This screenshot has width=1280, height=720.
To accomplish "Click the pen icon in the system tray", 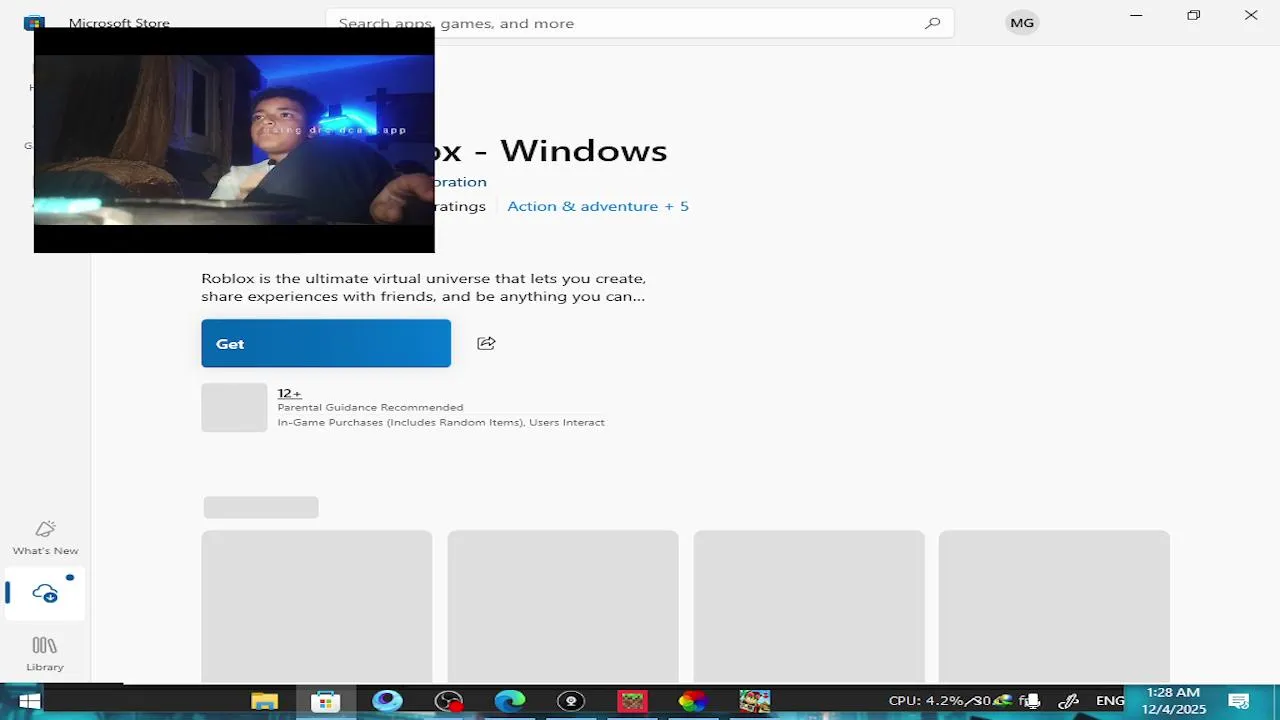I will (x=1068, y=701).
